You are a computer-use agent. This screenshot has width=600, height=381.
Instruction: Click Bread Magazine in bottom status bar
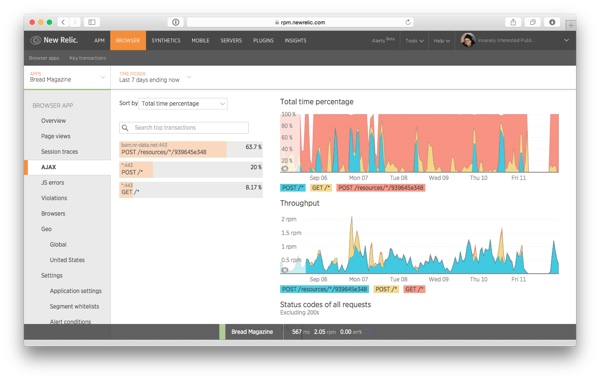pos(252,332)
